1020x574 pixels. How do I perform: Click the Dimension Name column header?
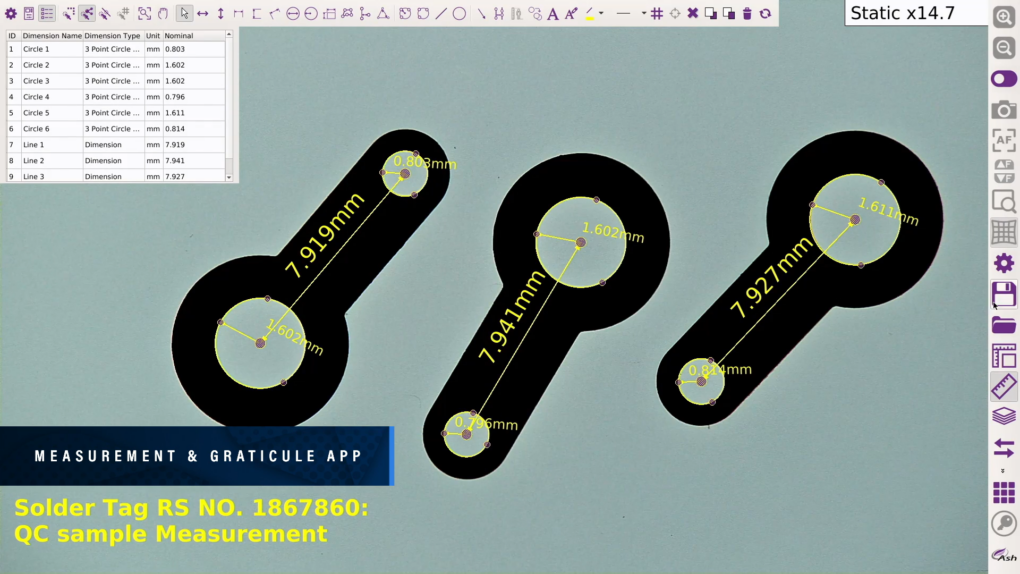coord(52,35)
